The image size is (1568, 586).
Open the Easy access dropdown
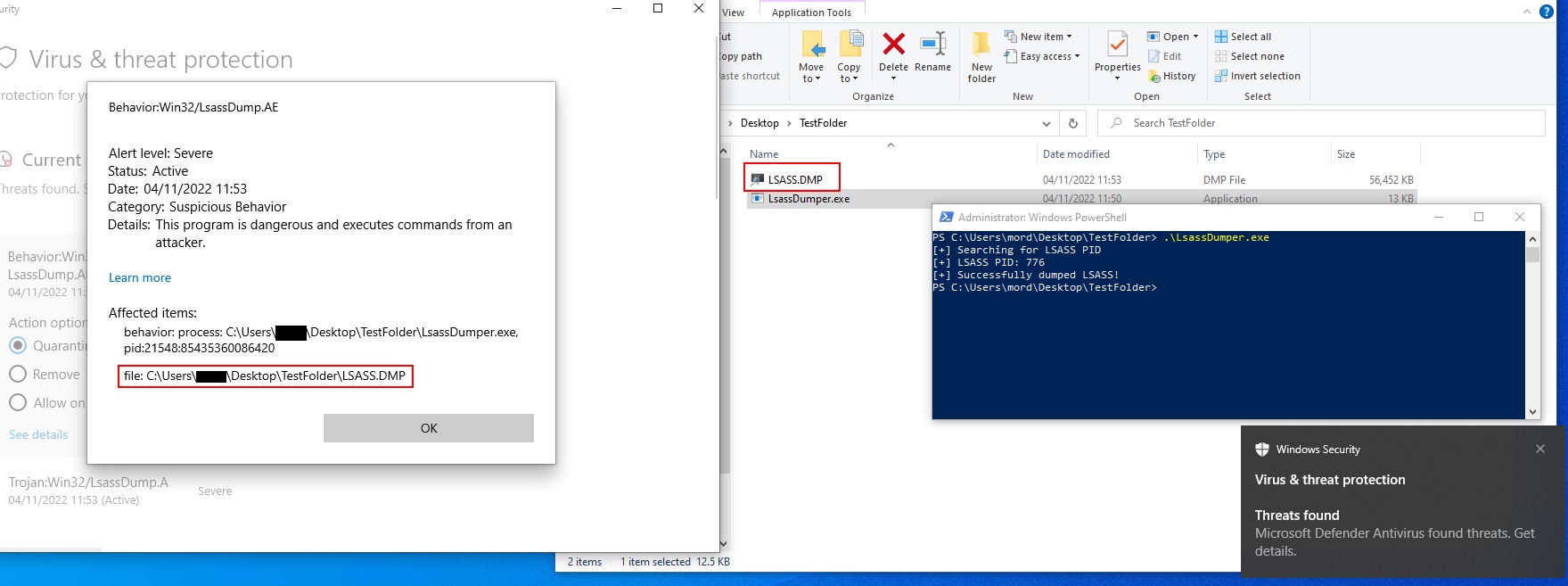1042,56
